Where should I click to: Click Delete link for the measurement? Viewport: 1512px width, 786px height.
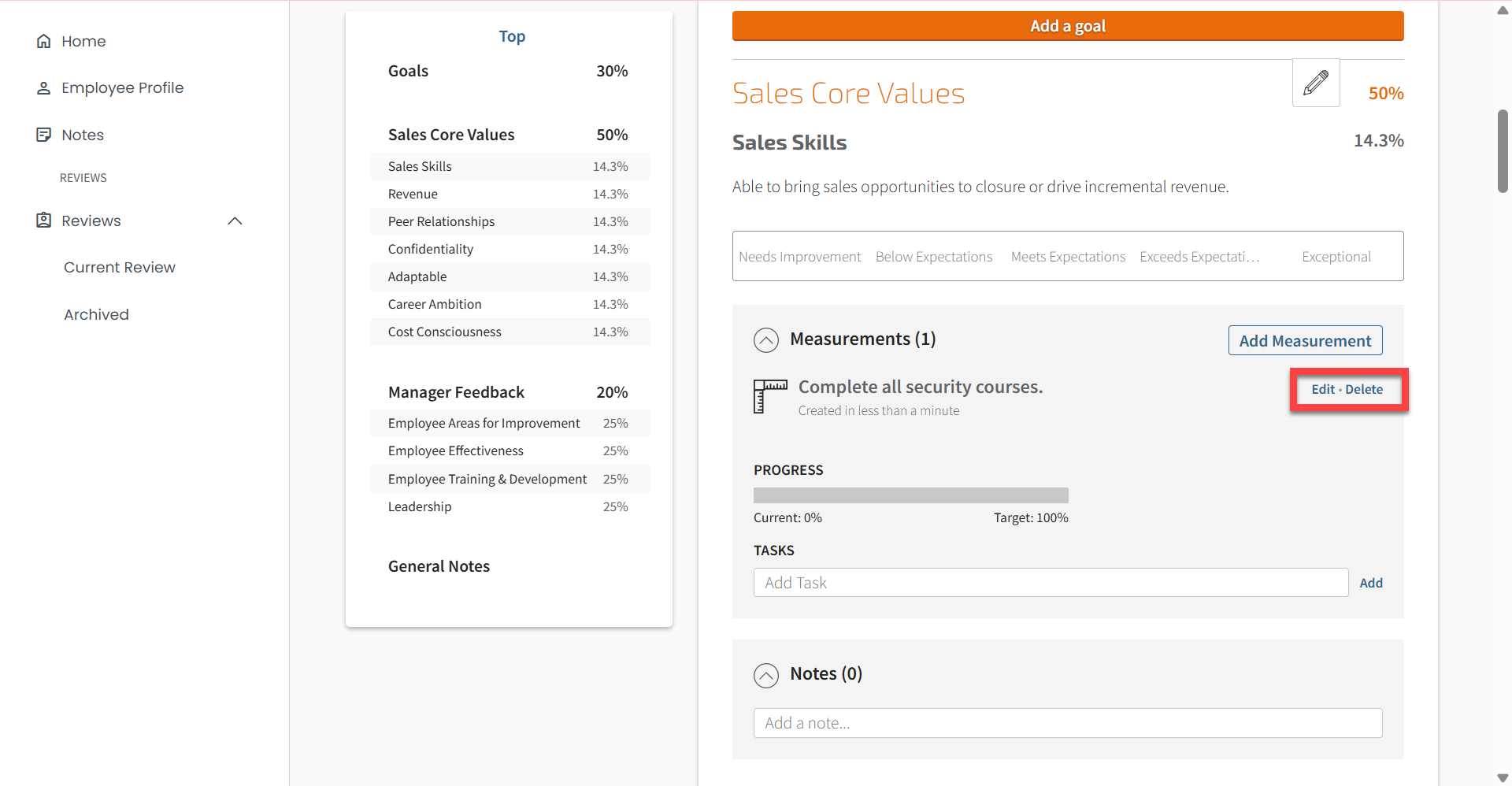1364,390
